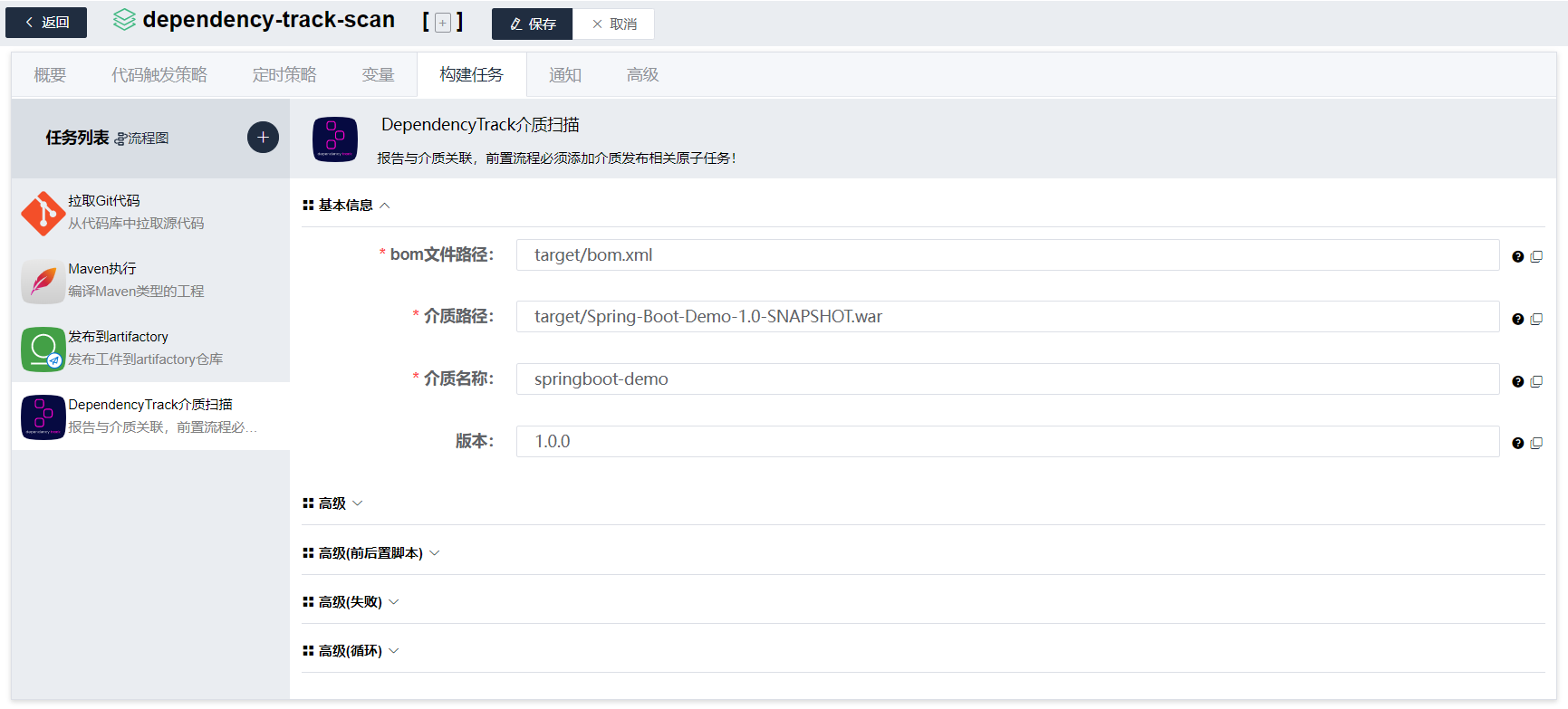Select DependencyTrack scan icon in task list
The image size is (1568, 709).
pos(43,417)
